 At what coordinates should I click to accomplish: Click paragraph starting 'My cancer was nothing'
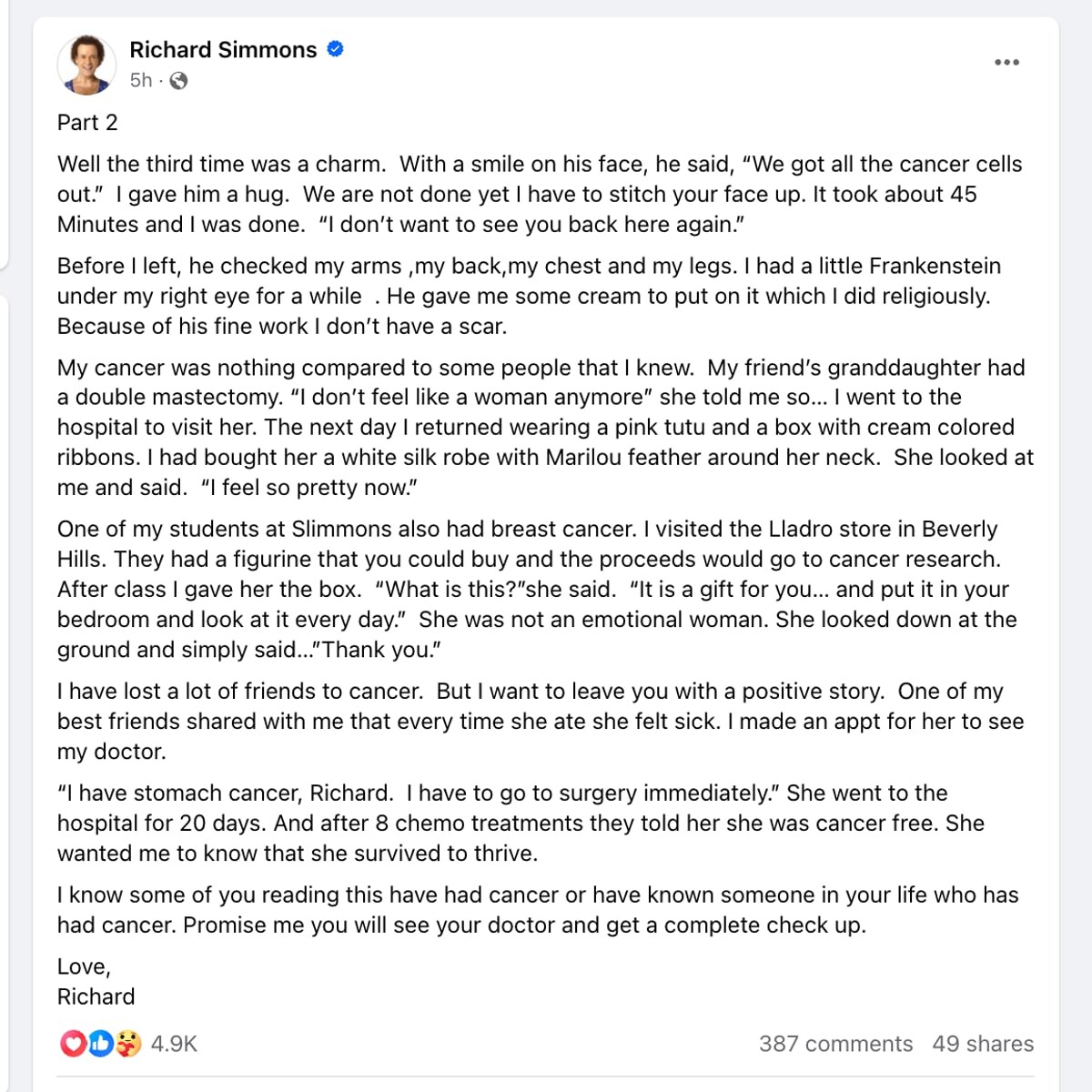click(545, 427)
